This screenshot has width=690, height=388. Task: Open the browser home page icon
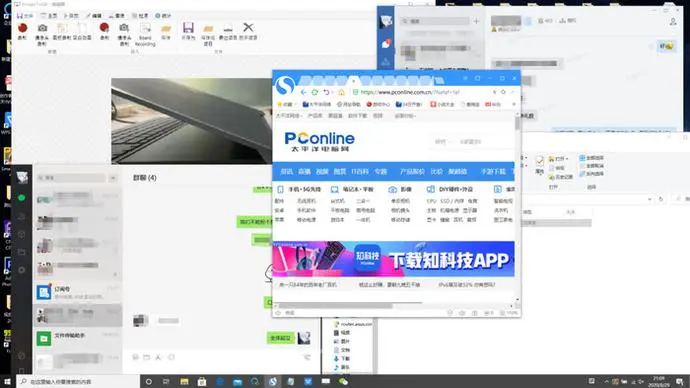coord(341,92)
